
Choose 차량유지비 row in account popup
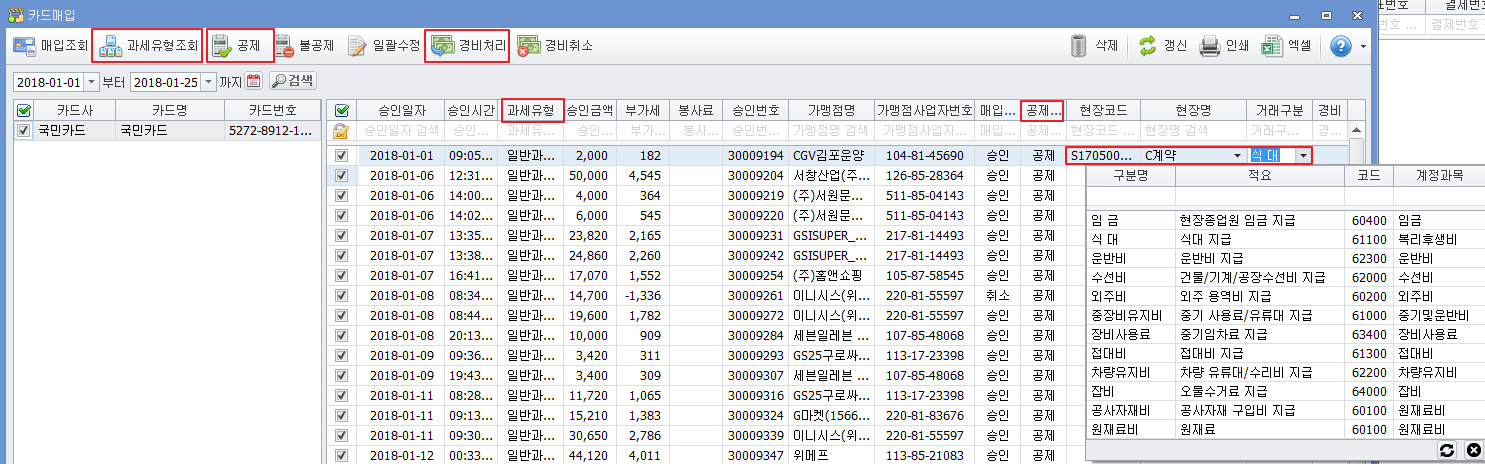point(1285,372)
